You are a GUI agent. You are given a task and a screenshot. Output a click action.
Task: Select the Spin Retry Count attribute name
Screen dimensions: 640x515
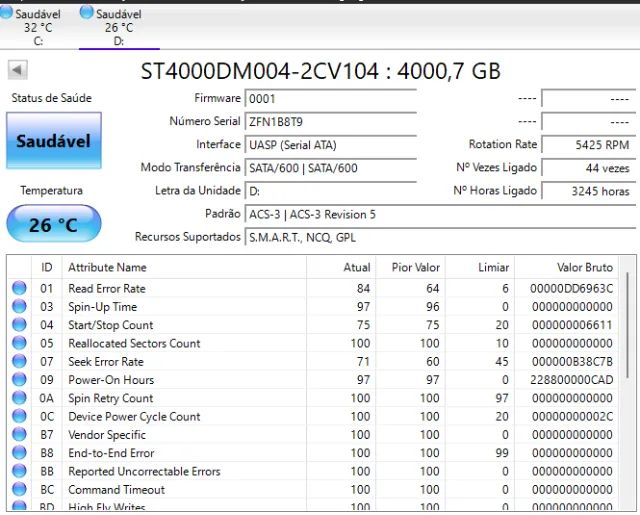click(x=111, y=398)
